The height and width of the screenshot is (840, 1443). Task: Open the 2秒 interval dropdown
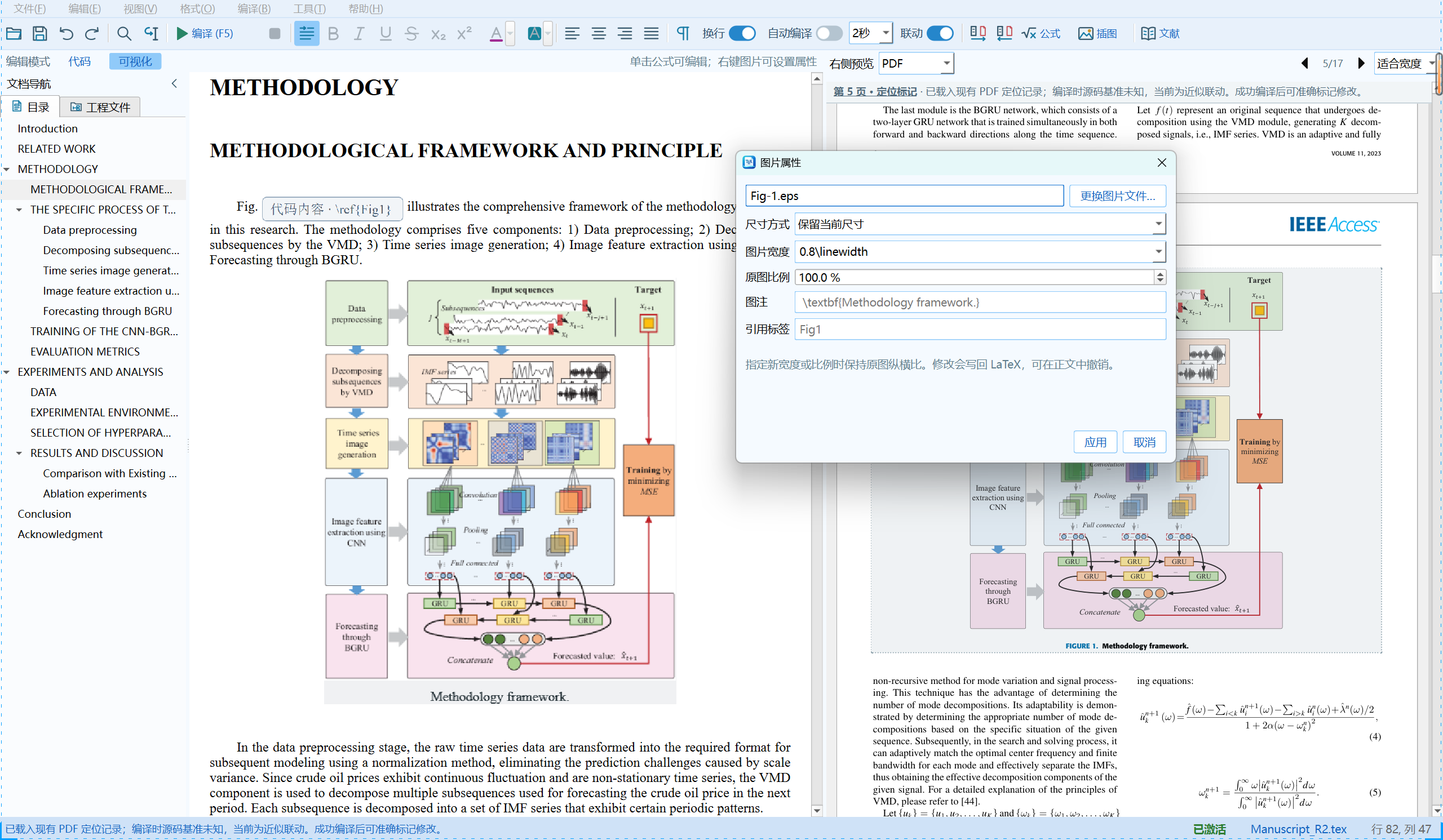[x=886, y=33]
